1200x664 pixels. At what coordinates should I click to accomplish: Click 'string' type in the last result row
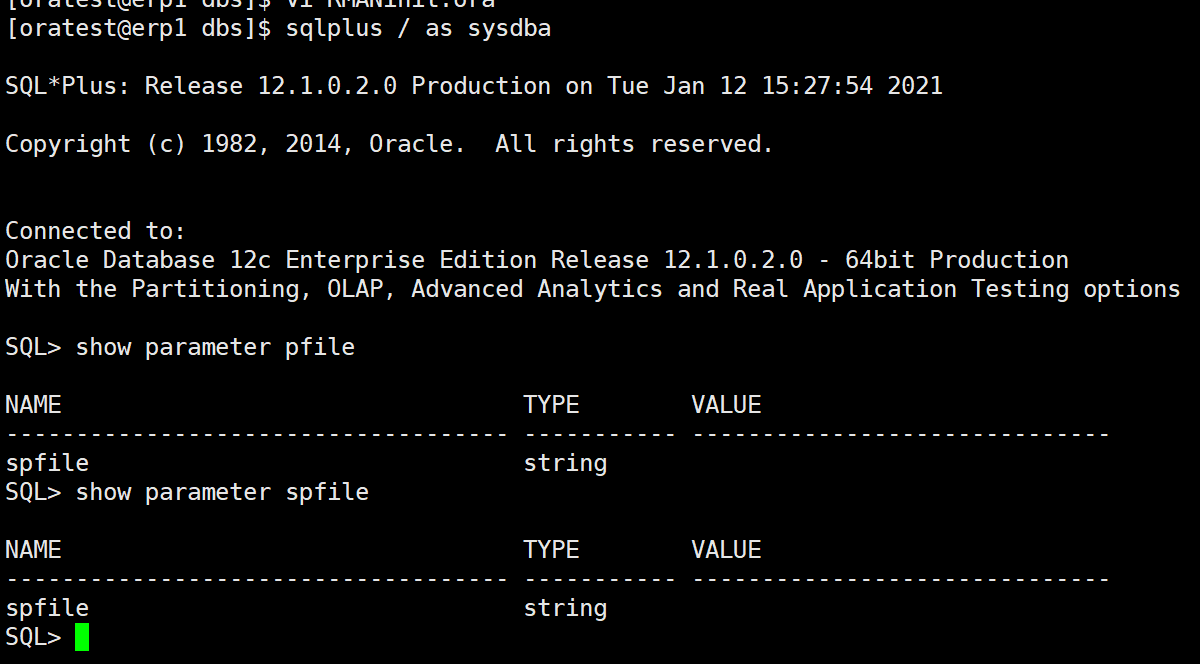point(565,608)
